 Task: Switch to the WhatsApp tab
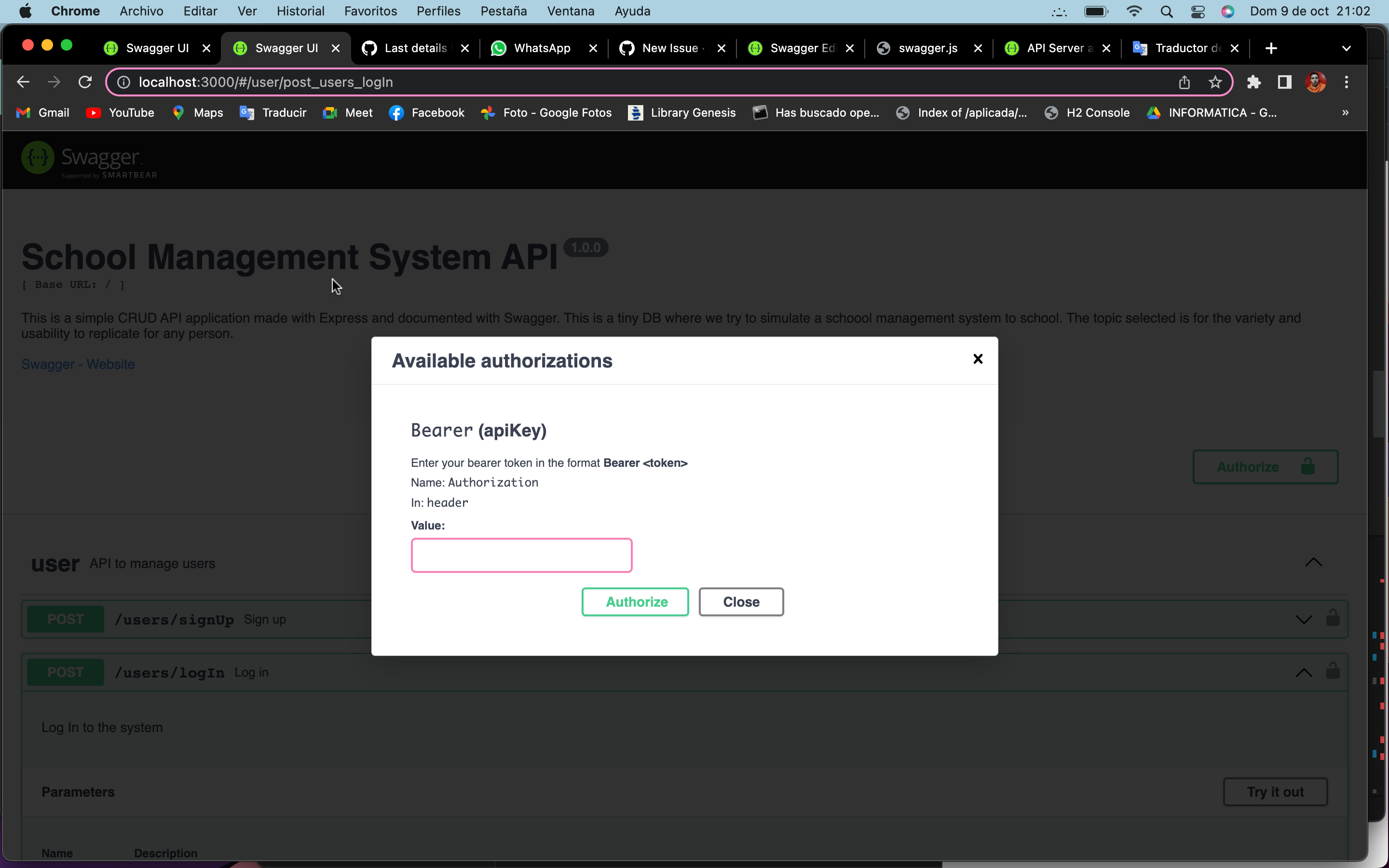click(x=541, y=48)
